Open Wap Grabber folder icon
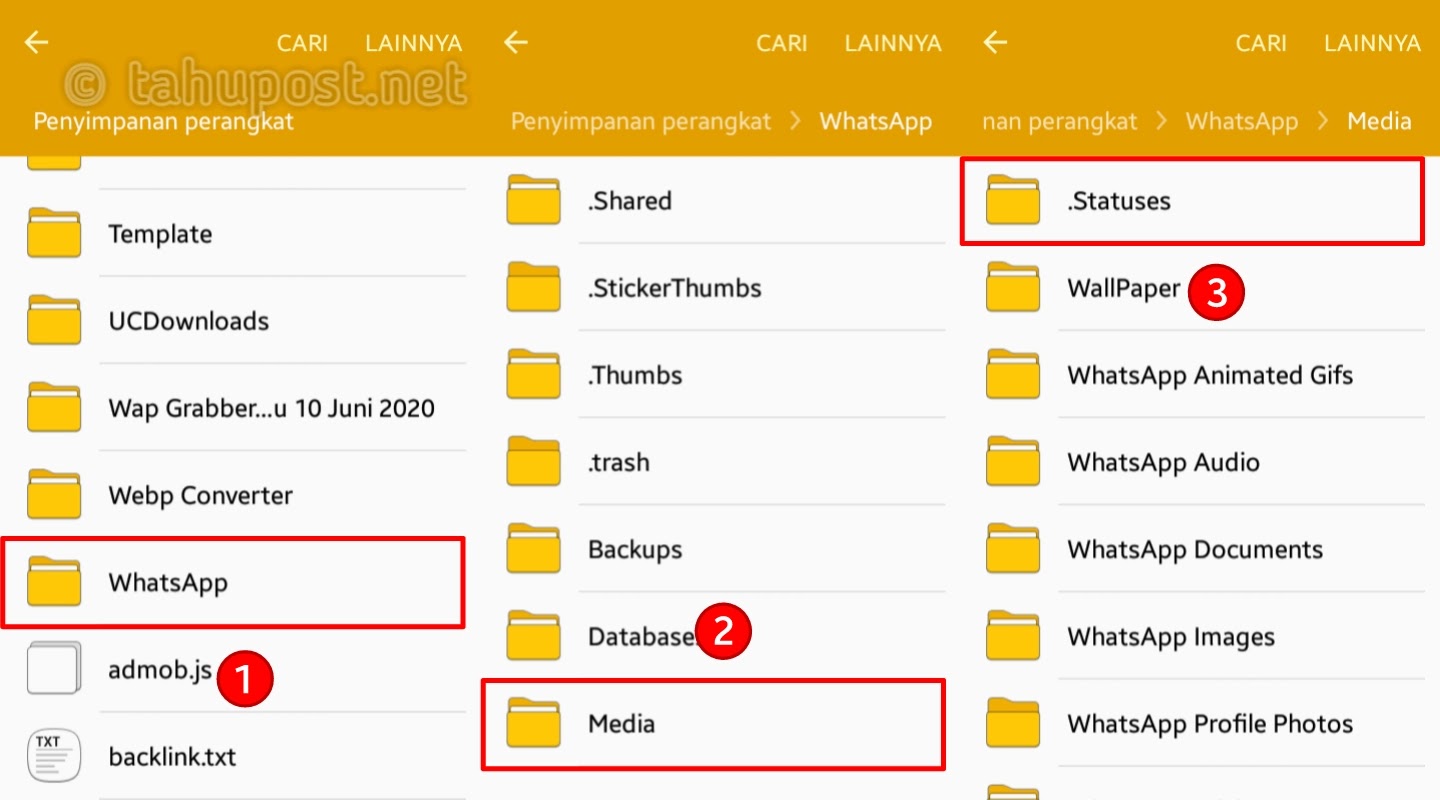Screen dimensions: 1440x800 point(54,407)
